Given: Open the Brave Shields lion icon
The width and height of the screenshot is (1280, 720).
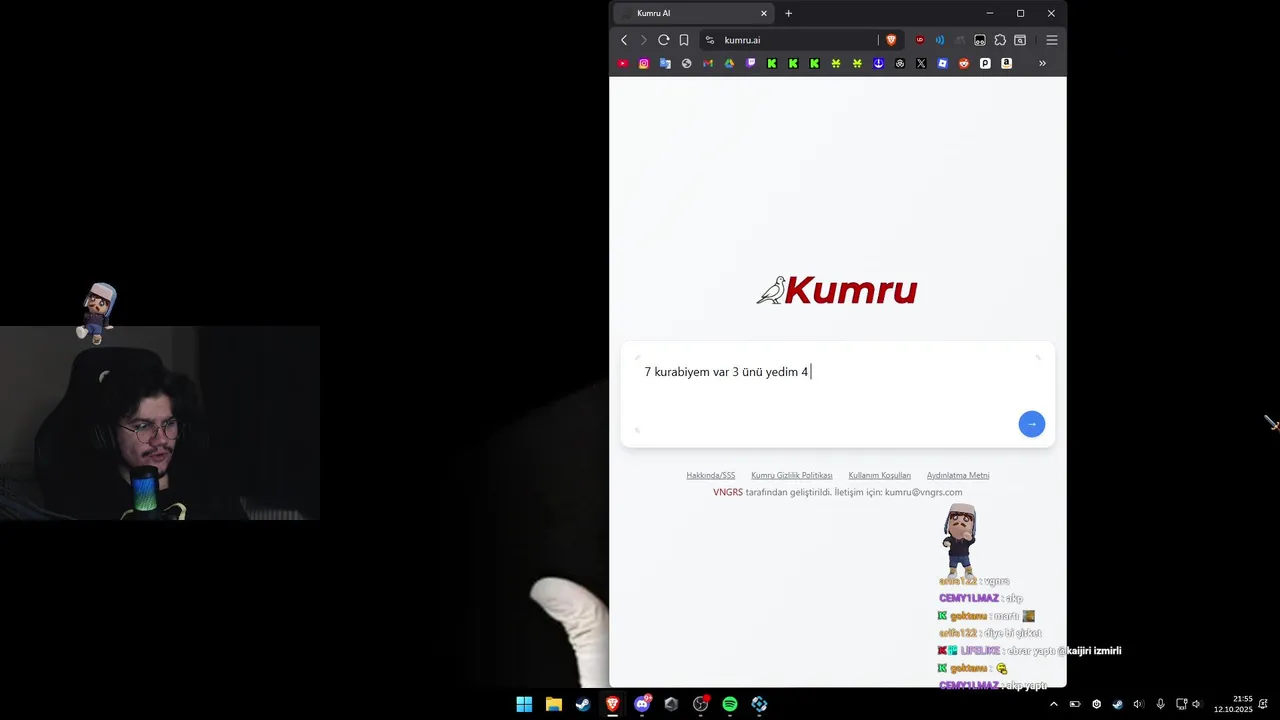Looking at the screenshot, I should (x=891, y=40).
